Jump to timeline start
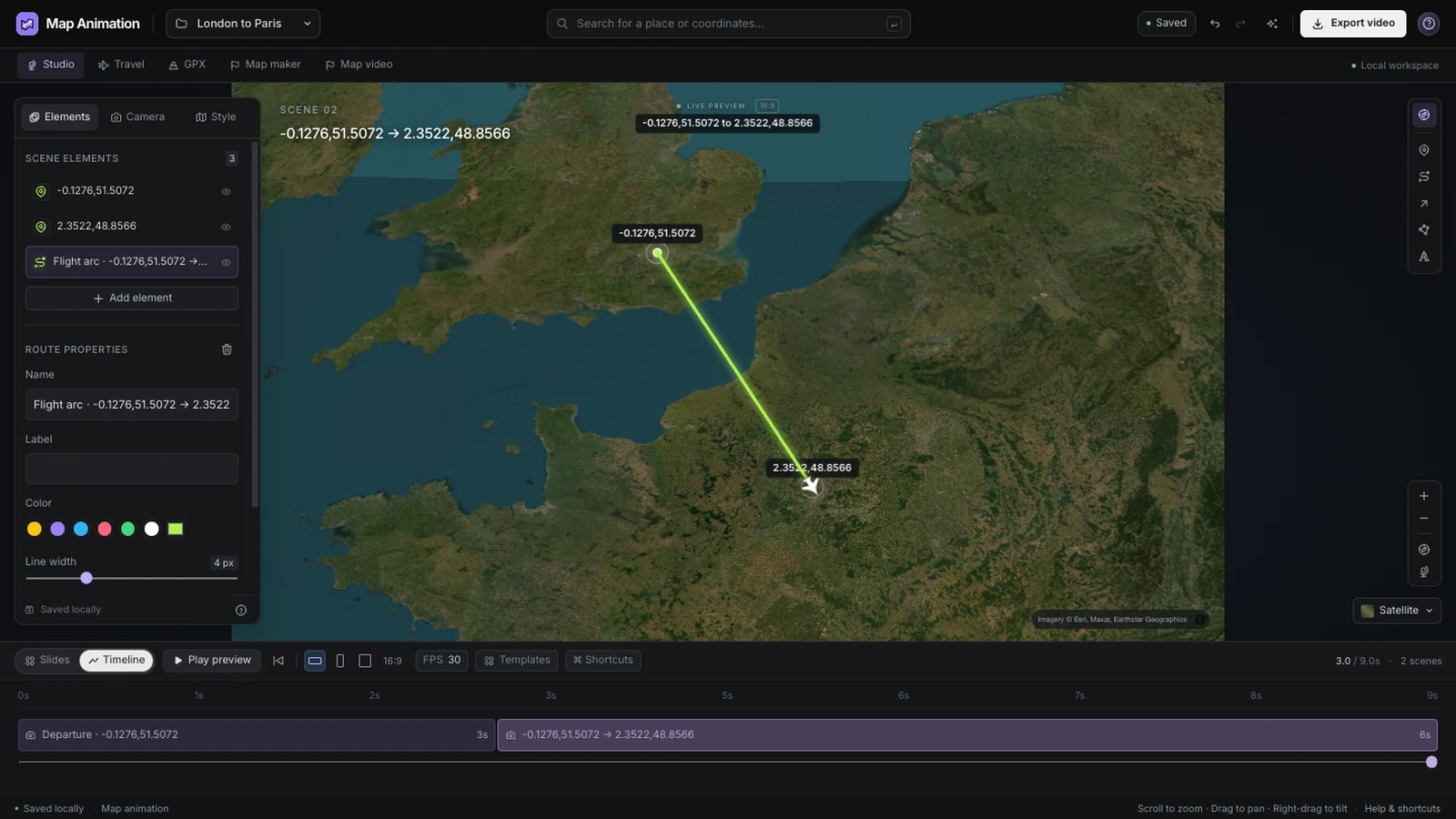Screen dimensions: 1456x819 [x=278, y=661]
